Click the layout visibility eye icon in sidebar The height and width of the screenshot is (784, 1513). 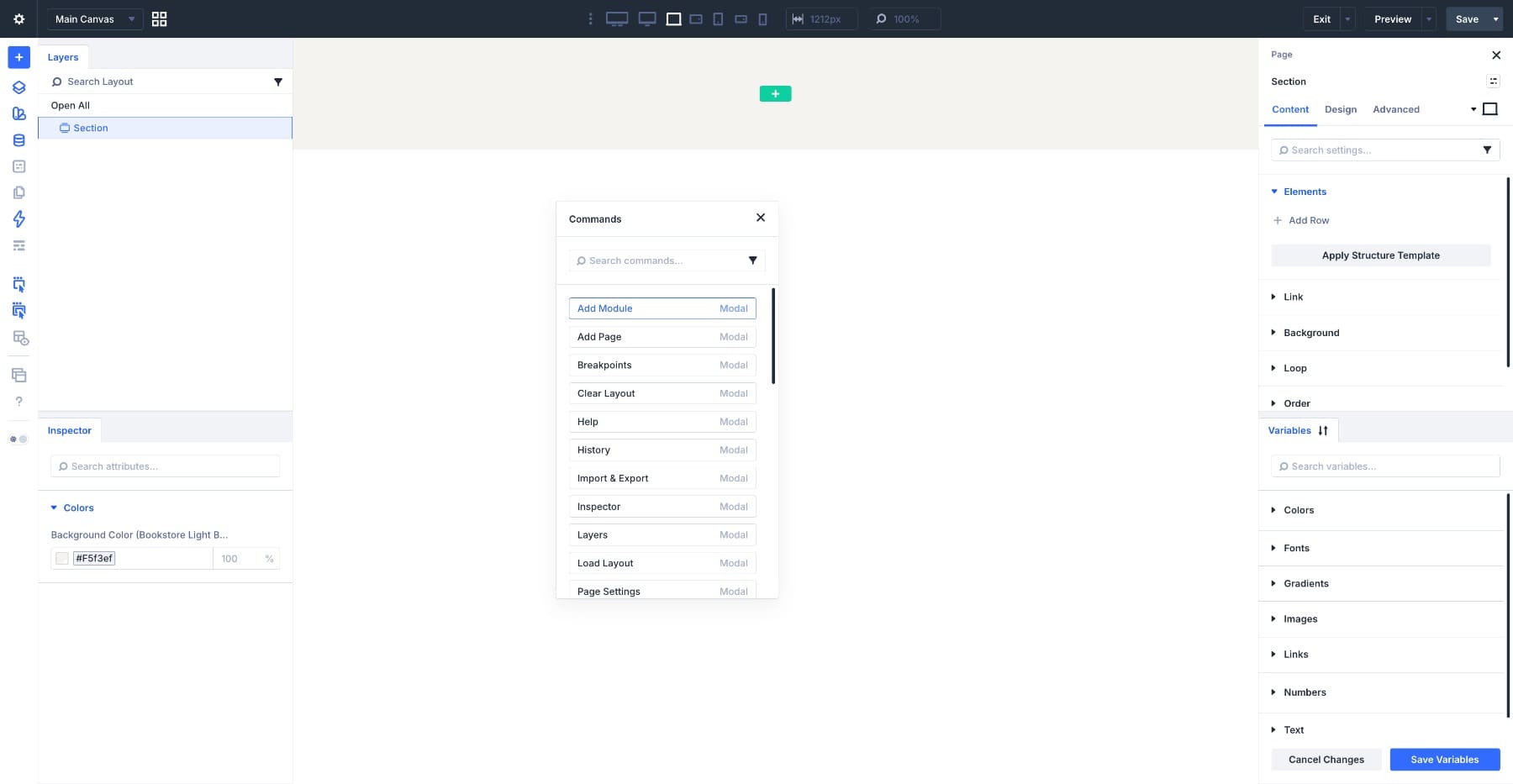pyautogui.click(x=20, y=339)
